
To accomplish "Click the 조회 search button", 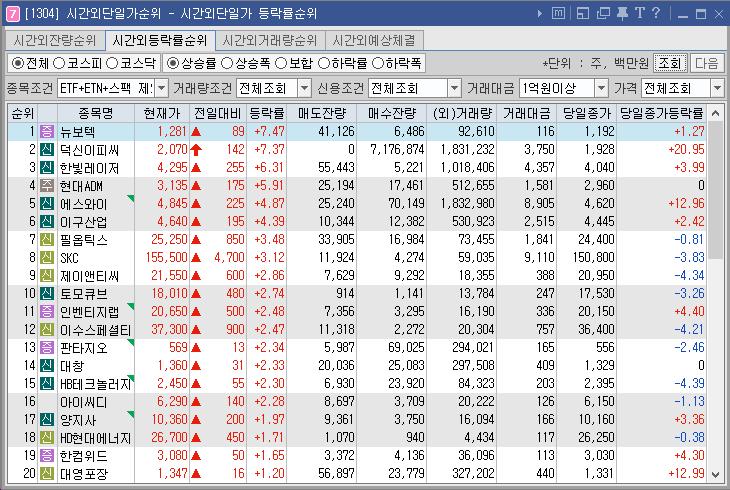I will click(x=670, y=63).
